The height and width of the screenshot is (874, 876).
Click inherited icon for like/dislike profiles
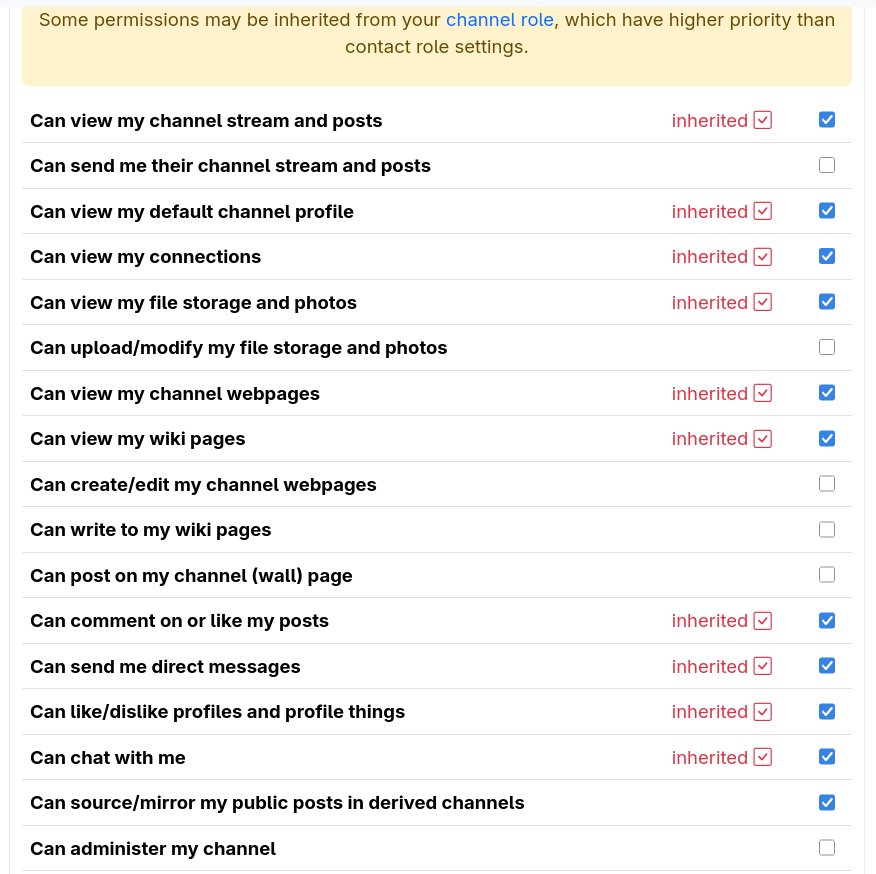[763, 712]
